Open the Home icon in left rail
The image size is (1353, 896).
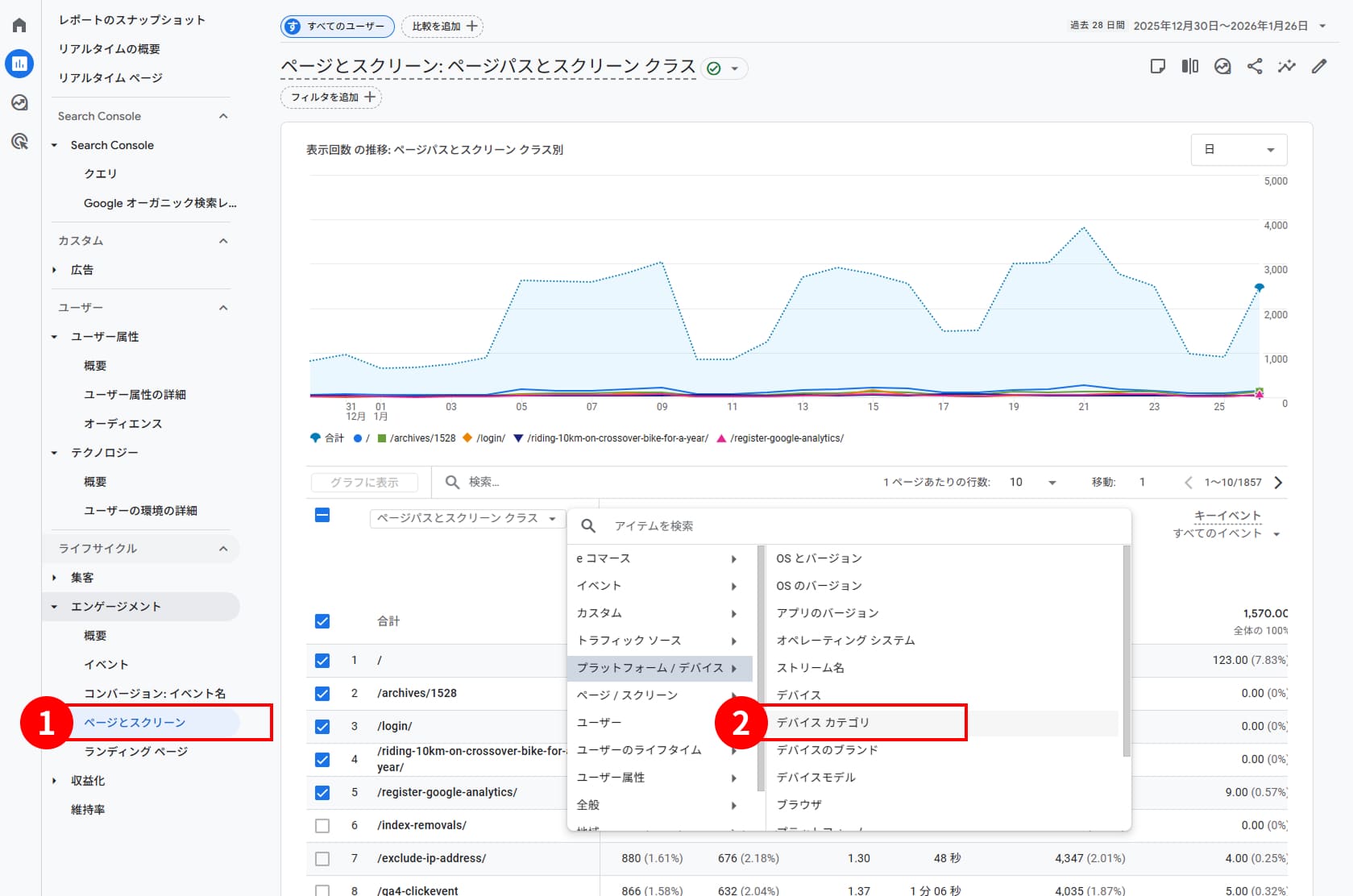(19, 26)
